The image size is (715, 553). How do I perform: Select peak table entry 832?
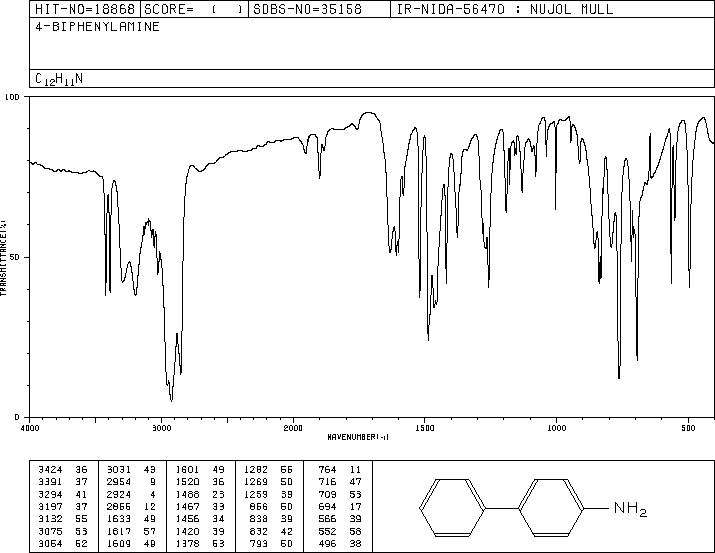tap(271, 532)
